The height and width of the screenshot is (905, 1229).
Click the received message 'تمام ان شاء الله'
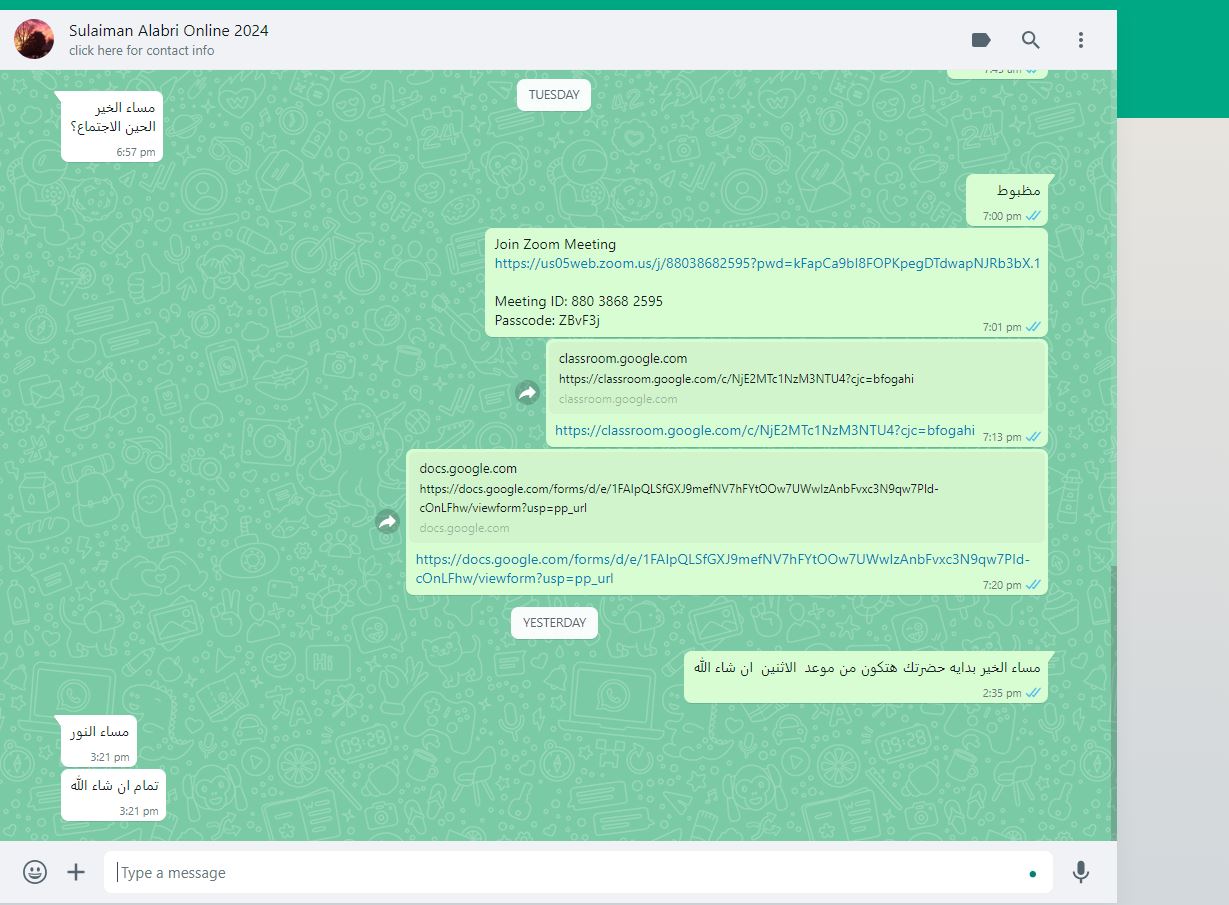[112, 795]
